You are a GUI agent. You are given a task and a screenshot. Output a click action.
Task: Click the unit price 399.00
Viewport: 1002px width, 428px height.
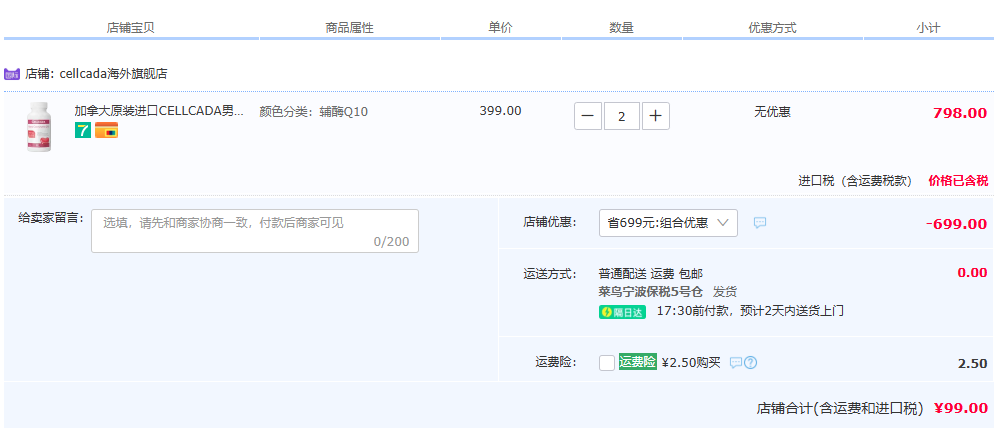tap(500, 111)
